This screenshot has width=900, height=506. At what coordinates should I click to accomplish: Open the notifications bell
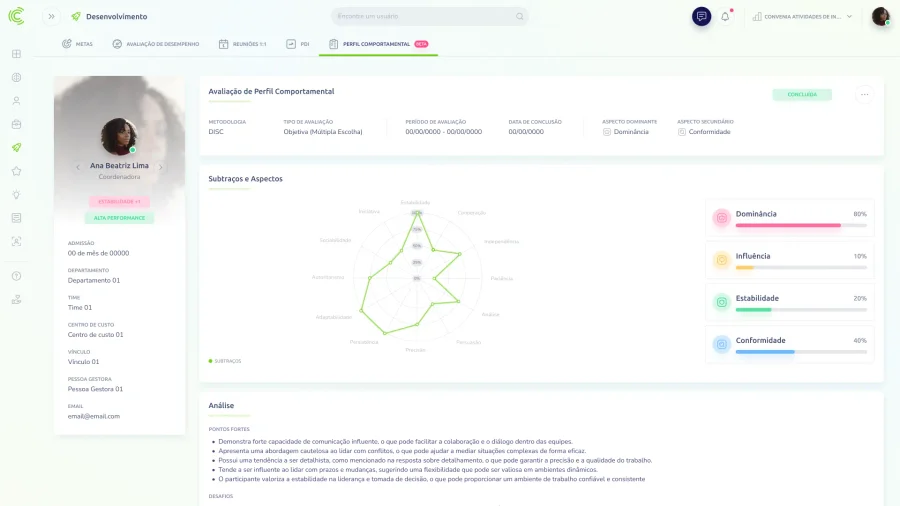click(x=726, y=17)
